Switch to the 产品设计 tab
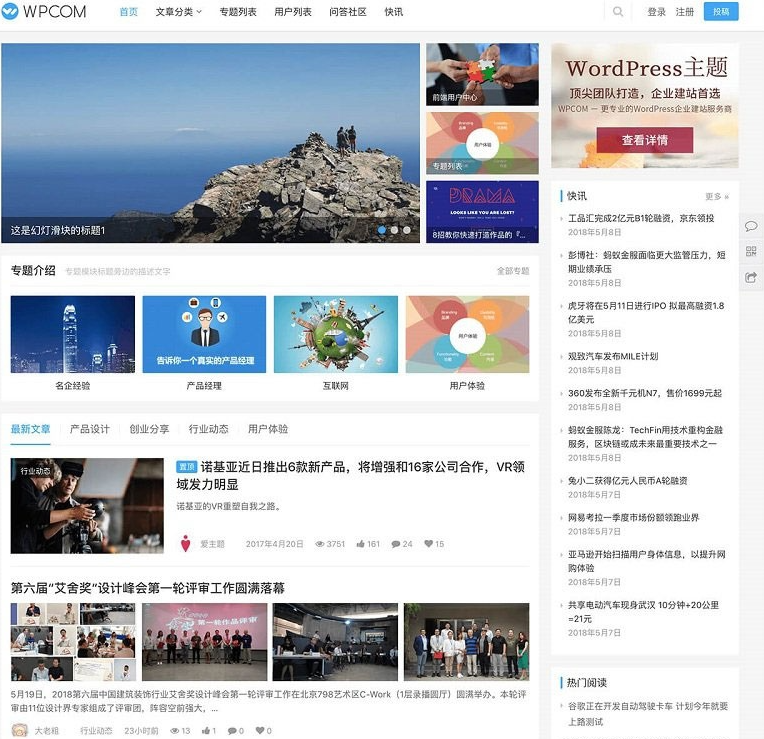Viewport: 764px width, 739px height. click(x=90, y=429)
